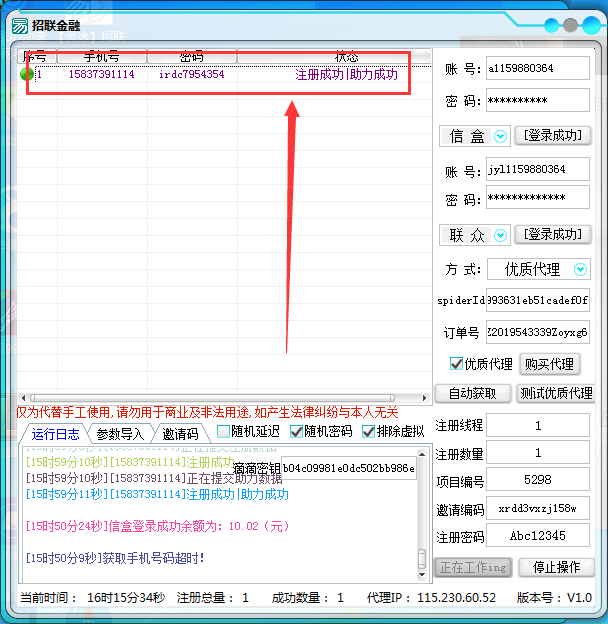Click the 成功数量 1 status text
608x624 pixels.
click(308, 597)
